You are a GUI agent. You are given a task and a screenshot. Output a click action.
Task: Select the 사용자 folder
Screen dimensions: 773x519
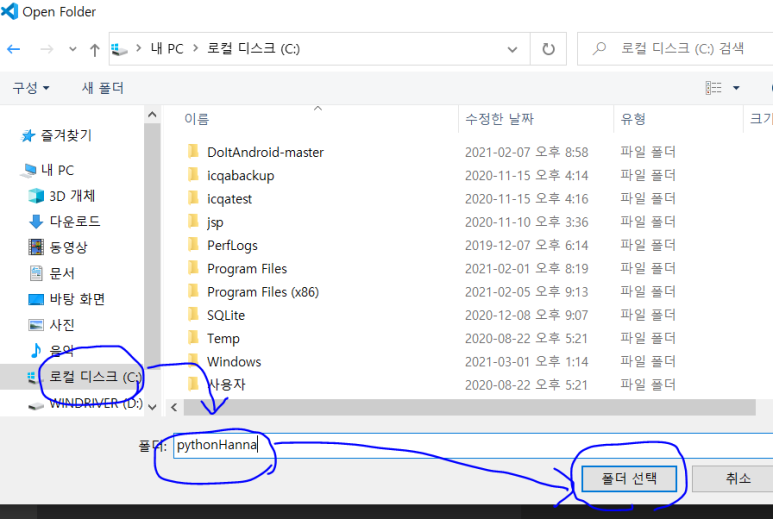click(x=227, y=384)
